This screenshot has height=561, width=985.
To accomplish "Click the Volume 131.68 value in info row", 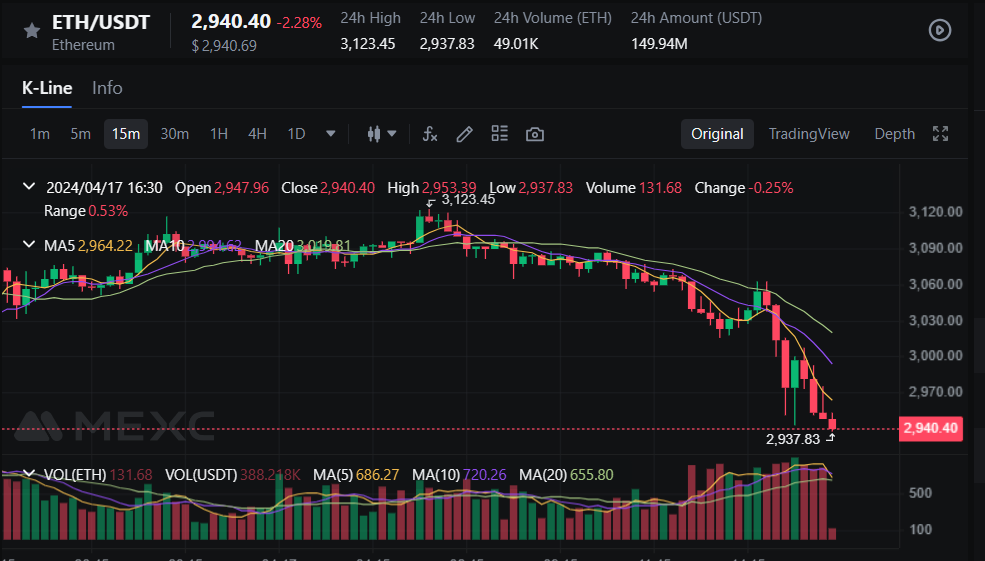I will 660,188.
